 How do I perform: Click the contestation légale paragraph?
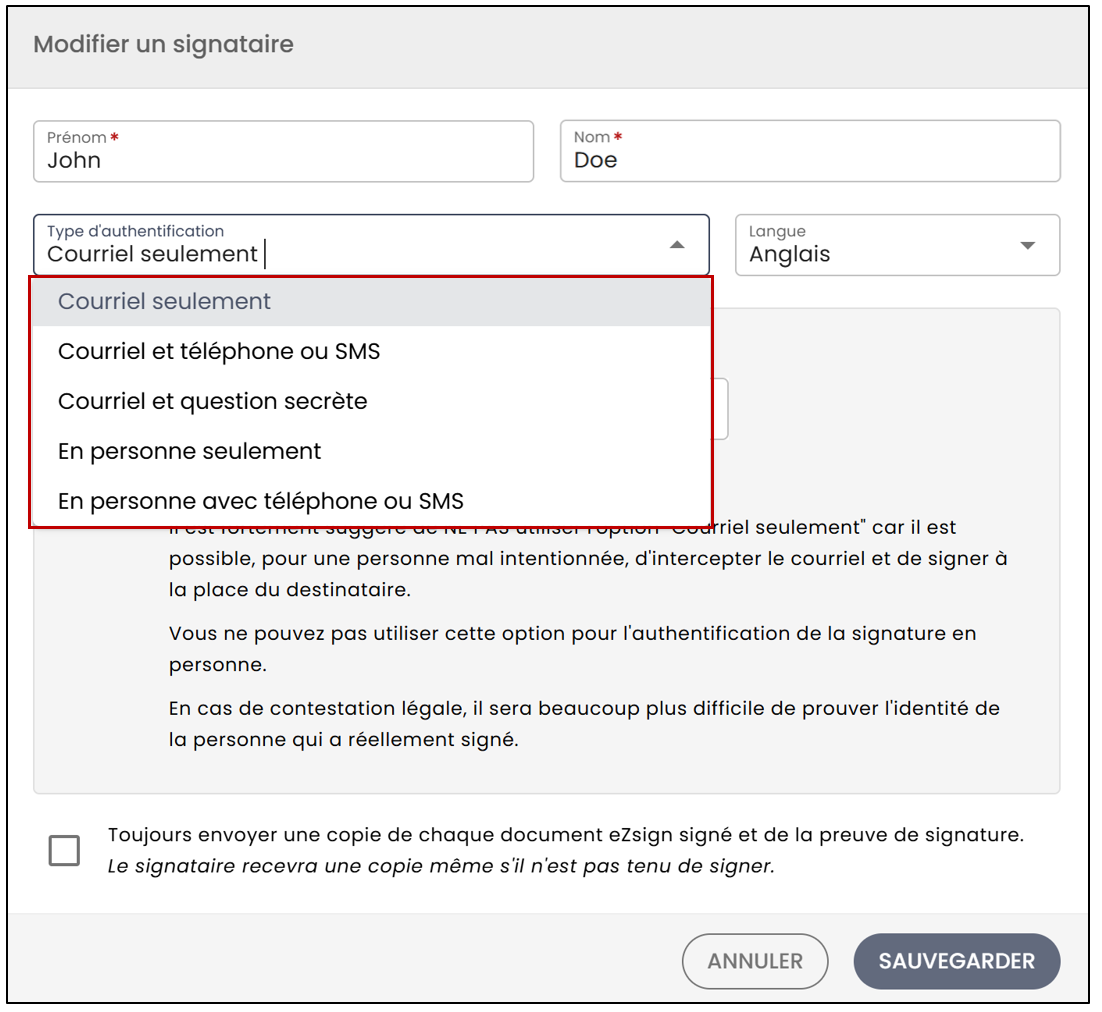[584, 724]
